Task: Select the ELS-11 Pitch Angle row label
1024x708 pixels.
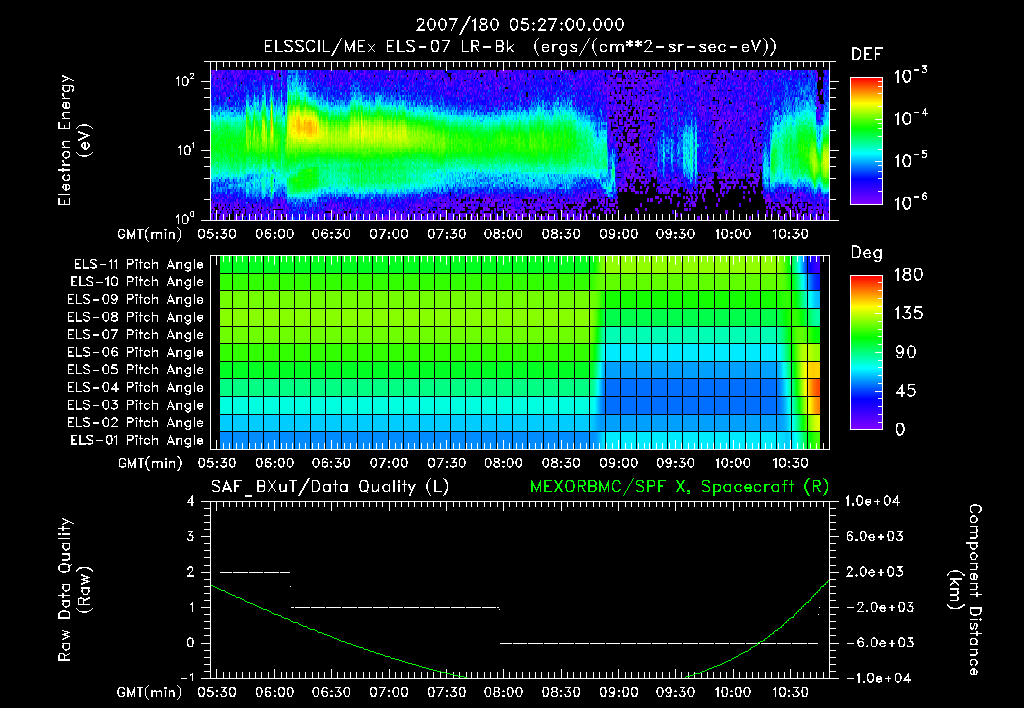Action: pyautogui.click(x=138, y=265)
